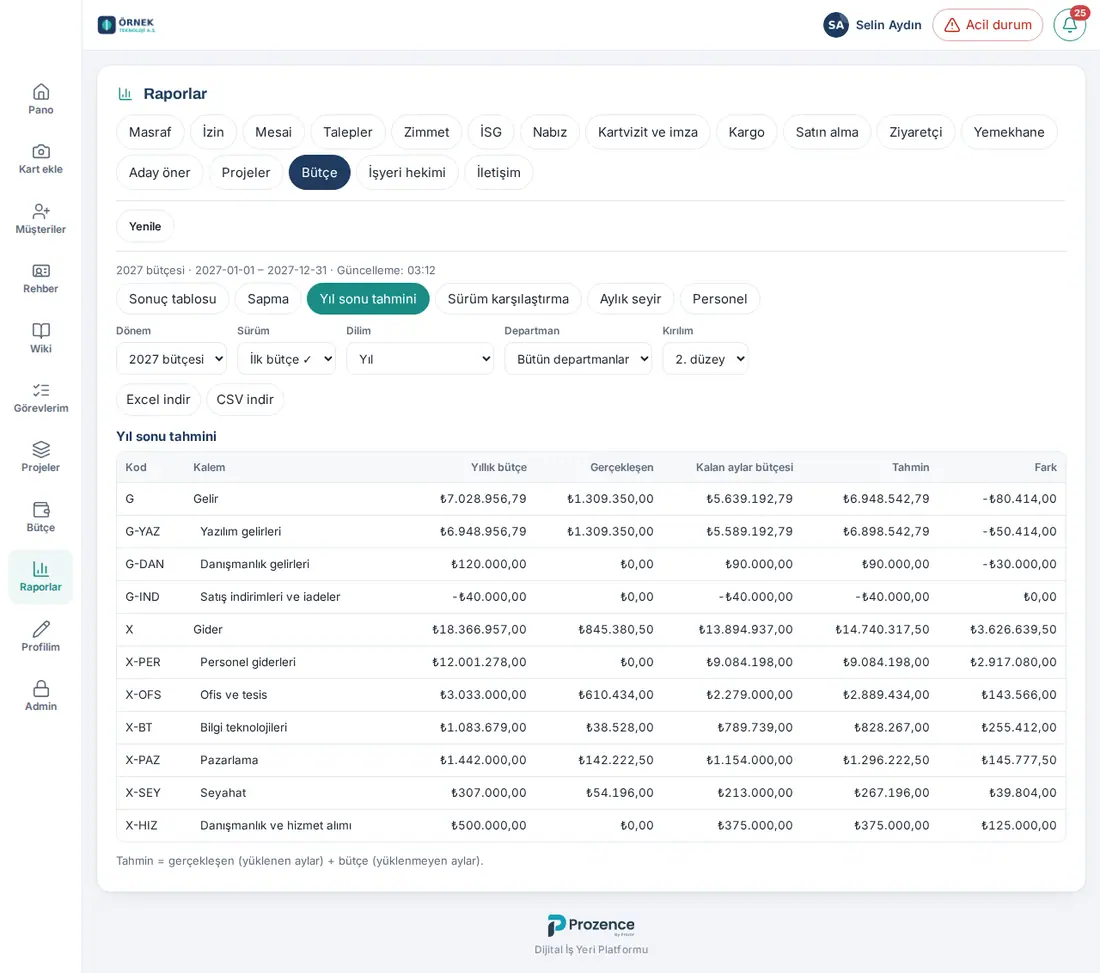This screenshot has height=973, width=1100.
Task: Click the Kart ekle camera icon
Action: (41, 152)
